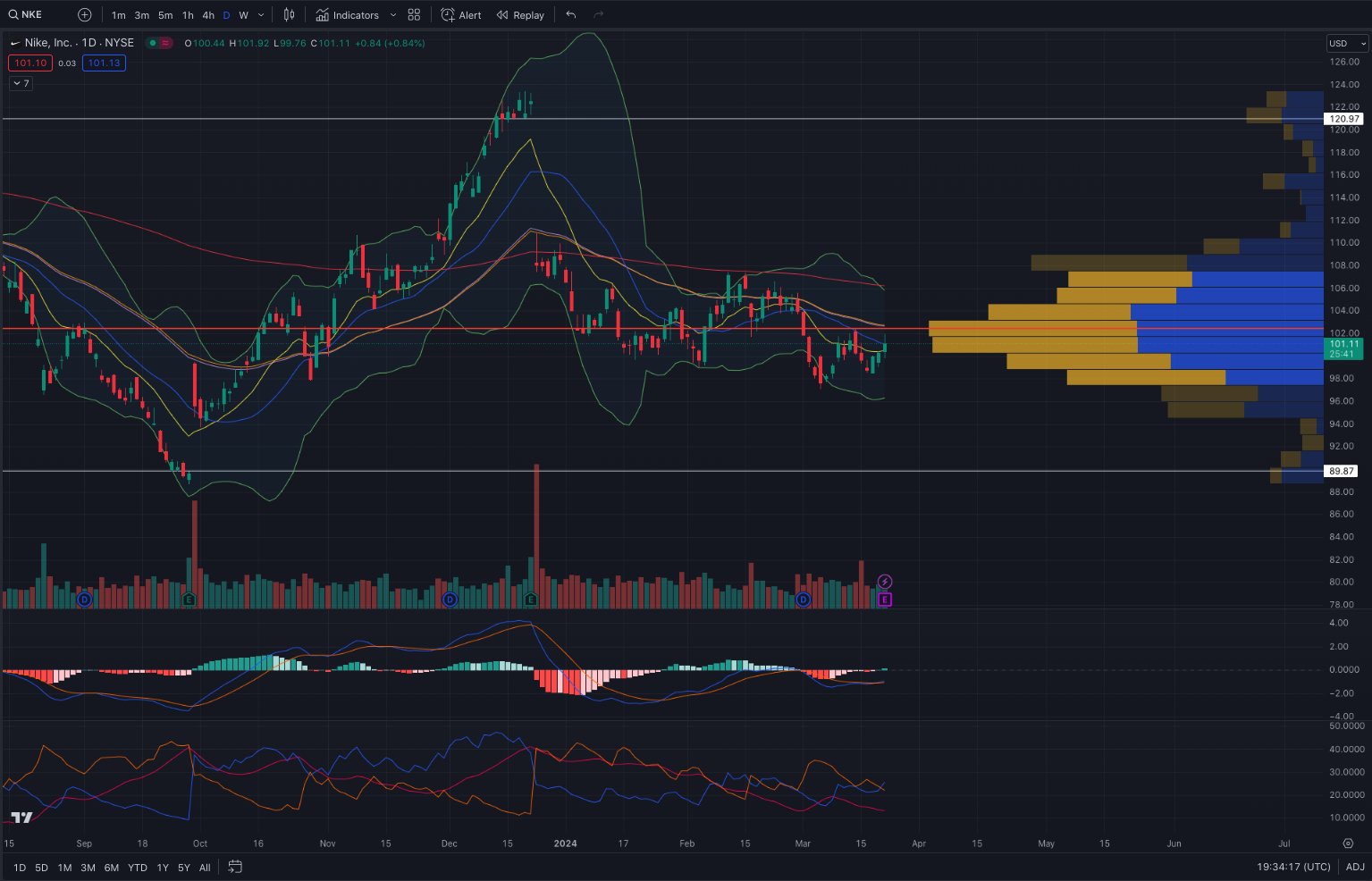Set chart range to 1D
1372x881 pixels.
coord(19,868)
